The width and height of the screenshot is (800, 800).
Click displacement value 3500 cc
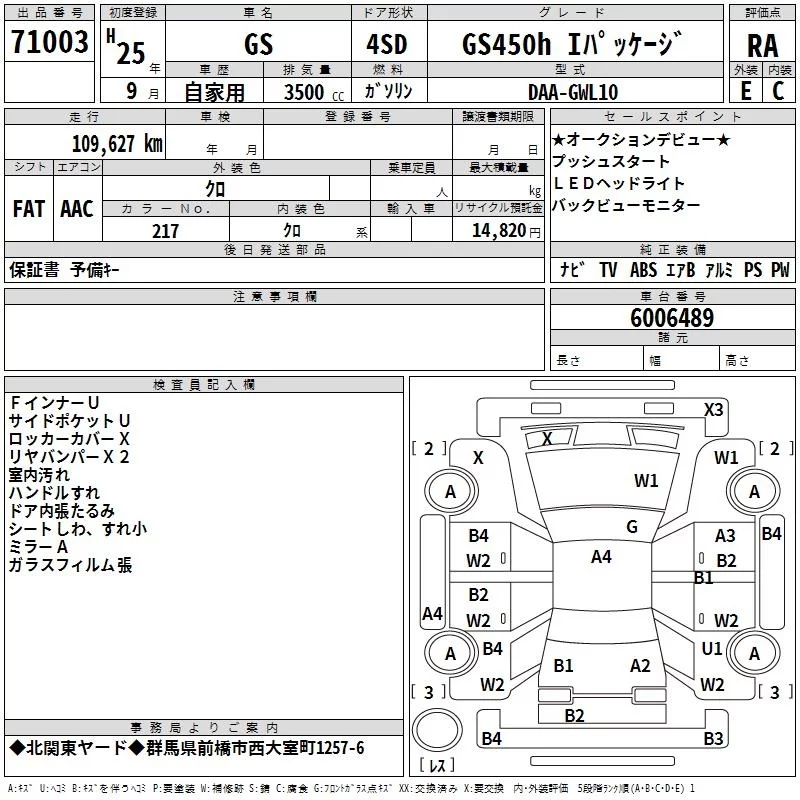pyautogui.click(x=314, y=92)
